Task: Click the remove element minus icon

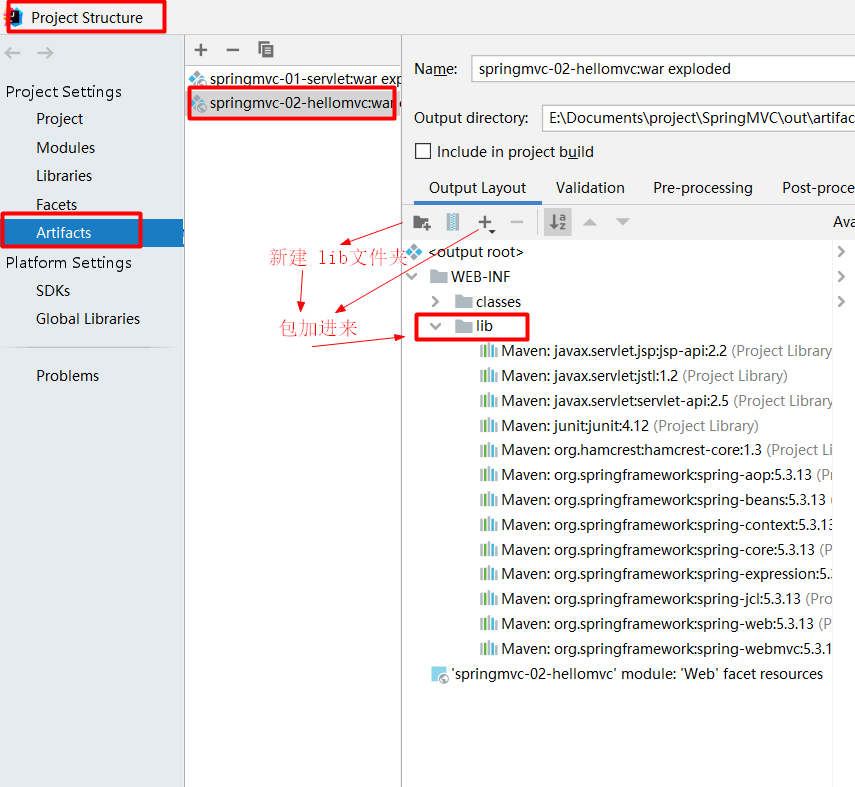Action: point(516,222)
